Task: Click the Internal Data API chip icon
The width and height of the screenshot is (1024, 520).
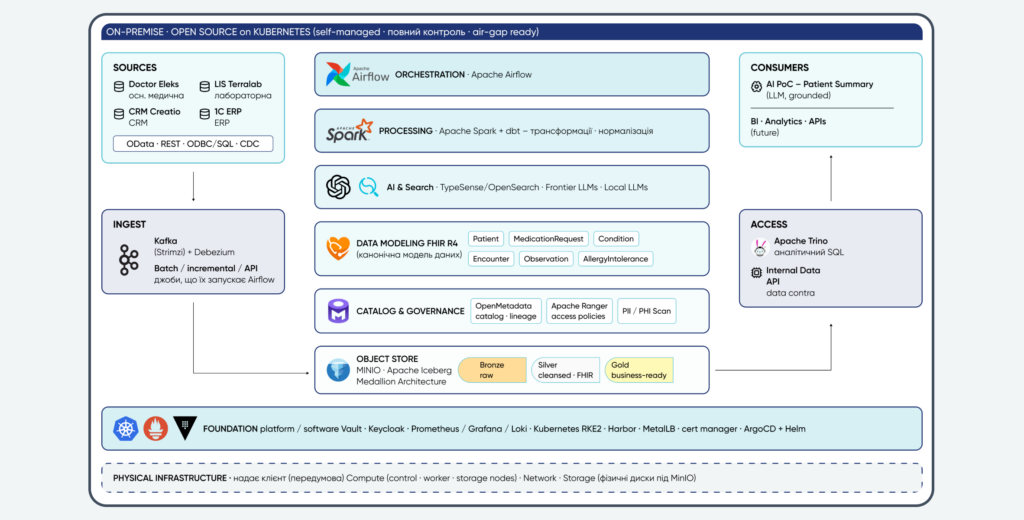Action: coord(756,272)
